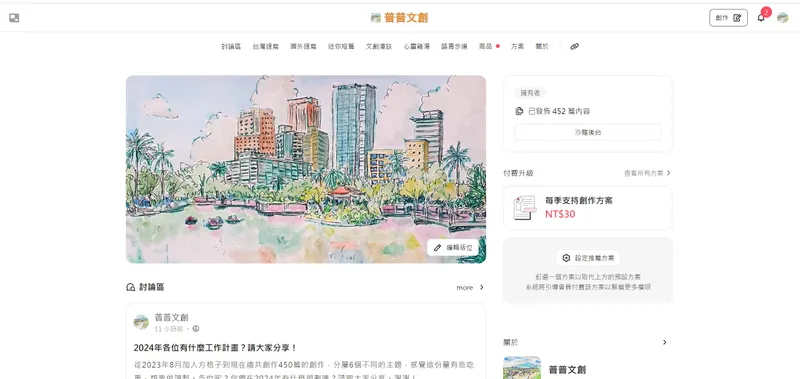The width and height of the screenshot is (800, 379).
Task: Click the 設定推薦方案 button
Action: [588, 258]
